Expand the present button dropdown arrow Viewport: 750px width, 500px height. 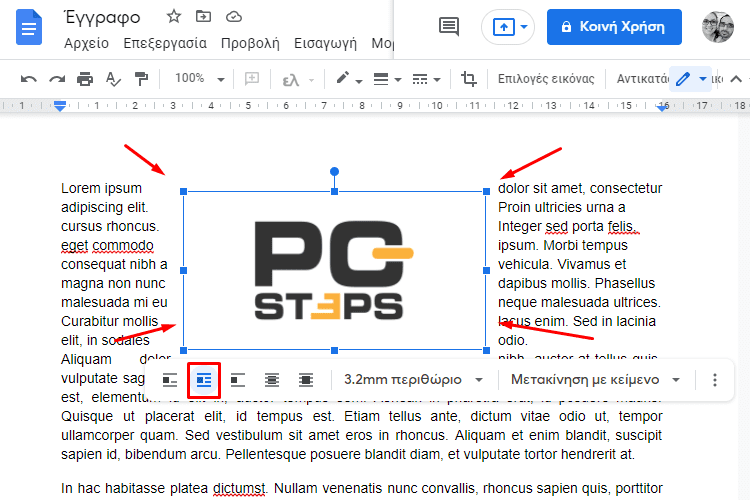524,27
